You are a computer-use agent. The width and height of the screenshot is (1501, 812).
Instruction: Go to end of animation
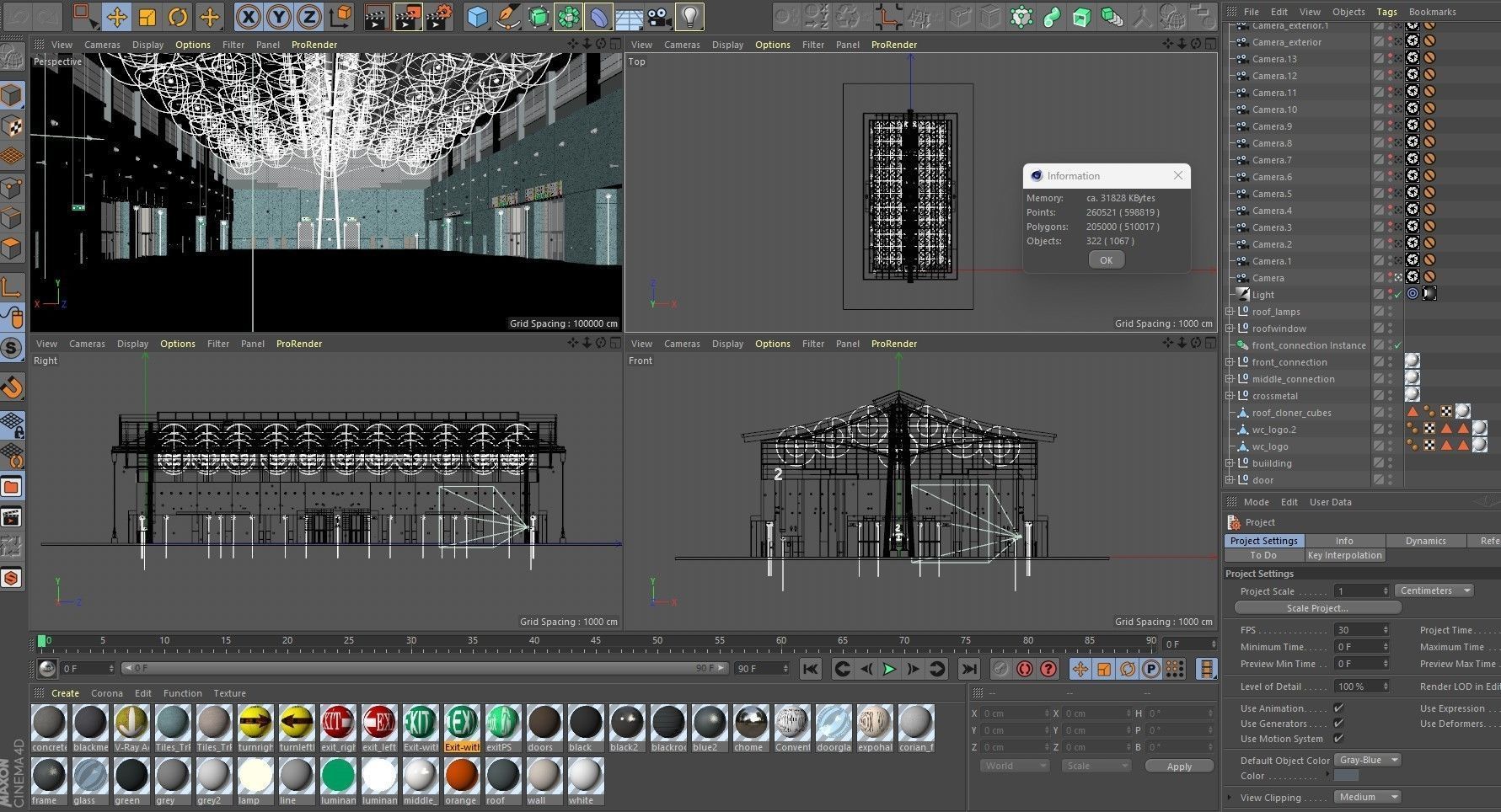click(969, 669)
